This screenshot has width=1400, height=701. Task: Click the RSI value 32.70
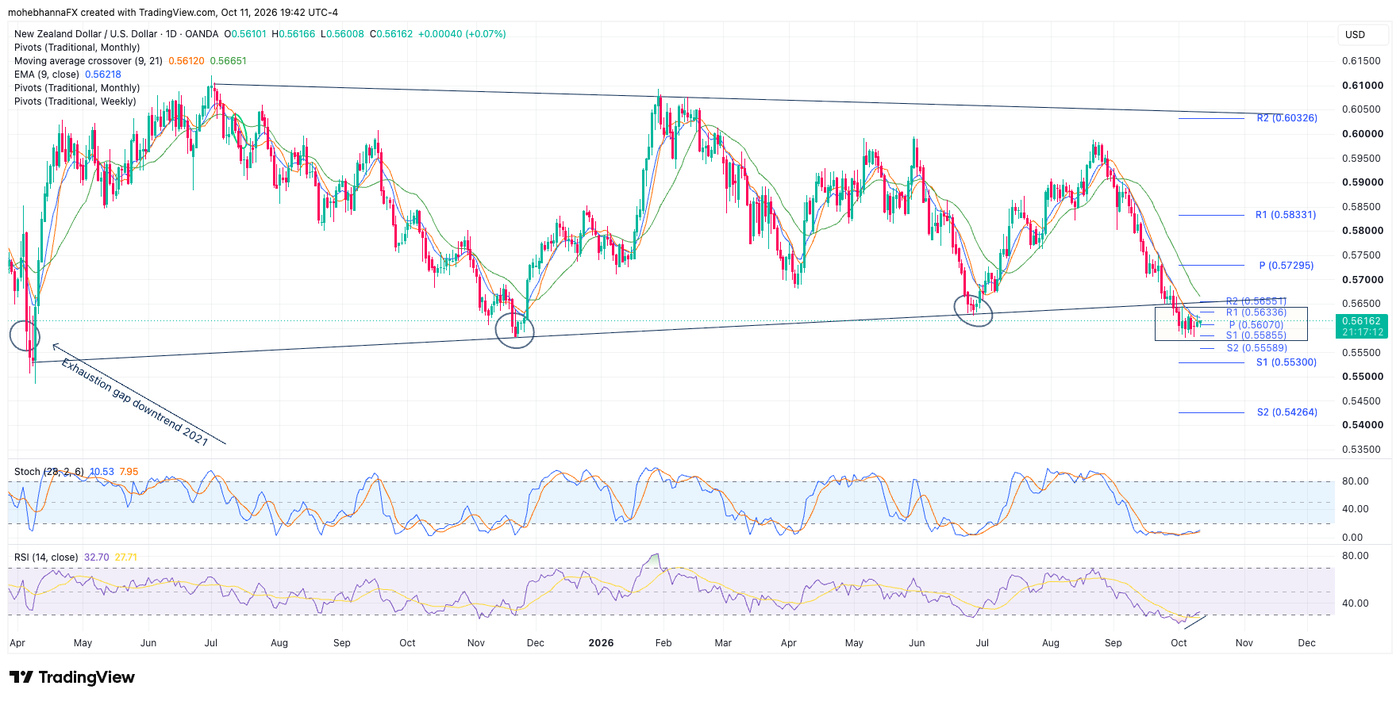click(96, 557)
